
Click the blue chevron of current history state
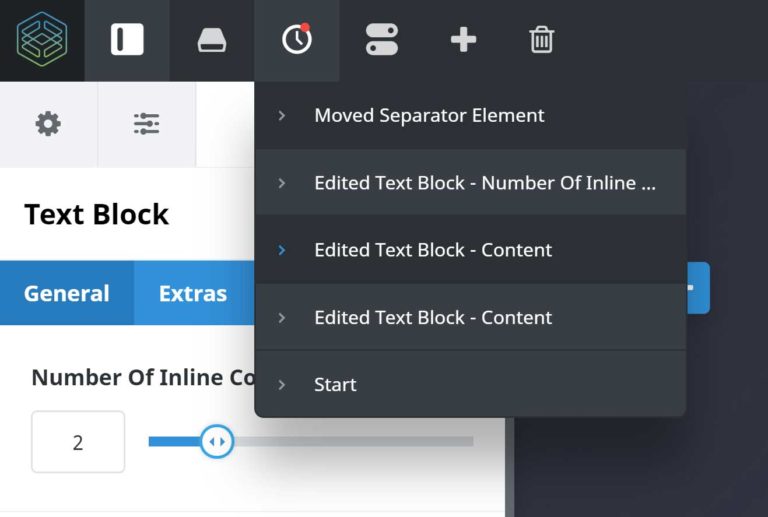[282, 250]
